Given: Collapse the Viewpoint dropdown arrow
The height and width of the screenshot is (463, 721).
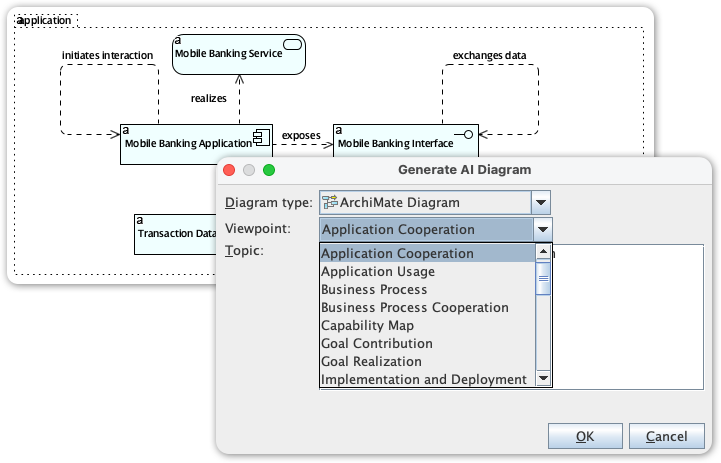Looking at the screenshot, I should tap(541, 229).
